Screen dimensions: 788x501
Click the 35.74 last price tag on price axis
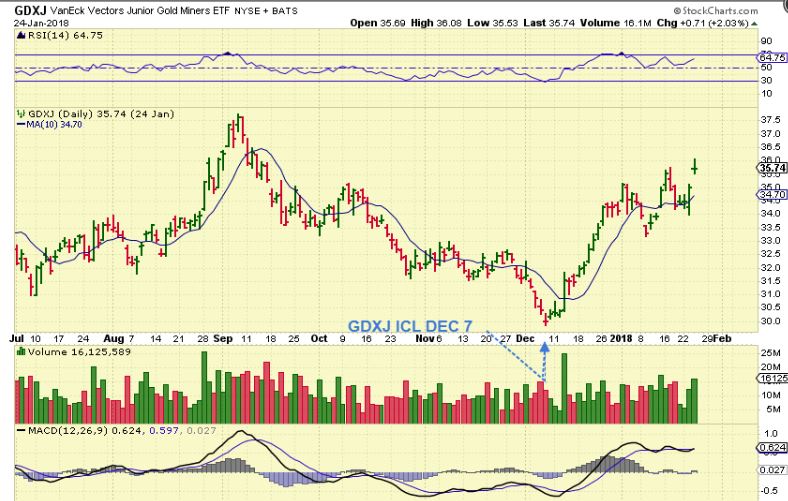pyautogui.click(x=772, y=168)
